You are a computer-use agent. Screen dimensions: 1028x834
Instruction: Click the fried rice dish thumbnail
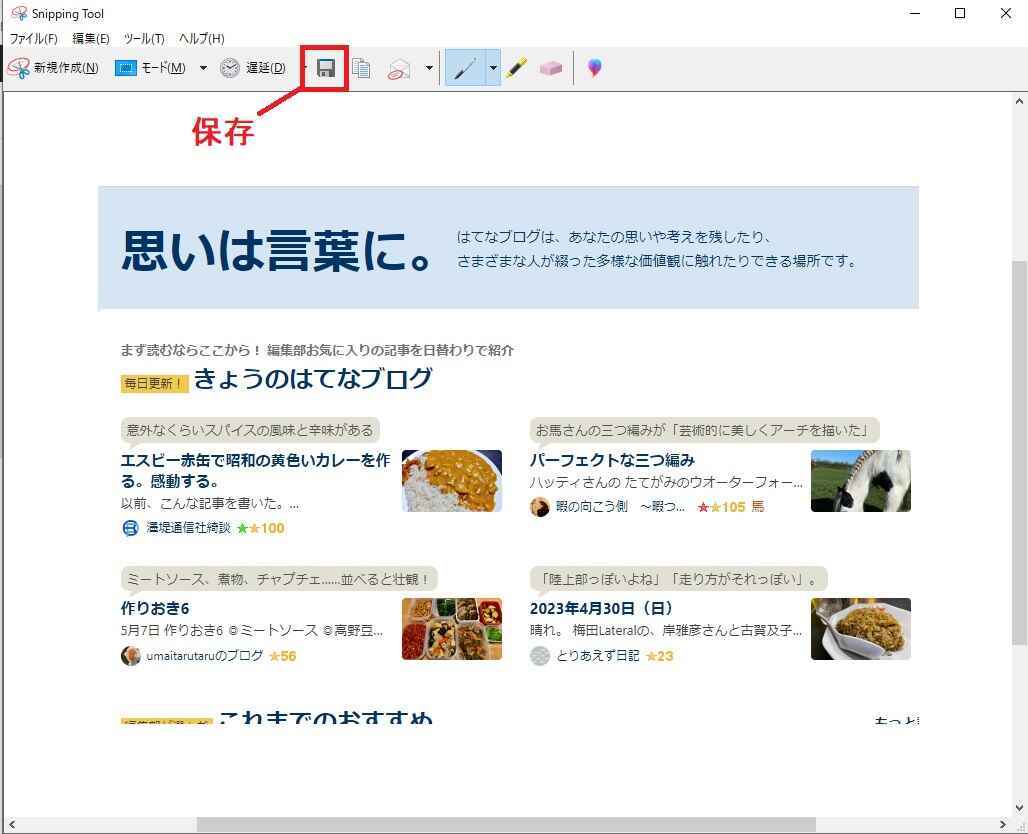860,629
